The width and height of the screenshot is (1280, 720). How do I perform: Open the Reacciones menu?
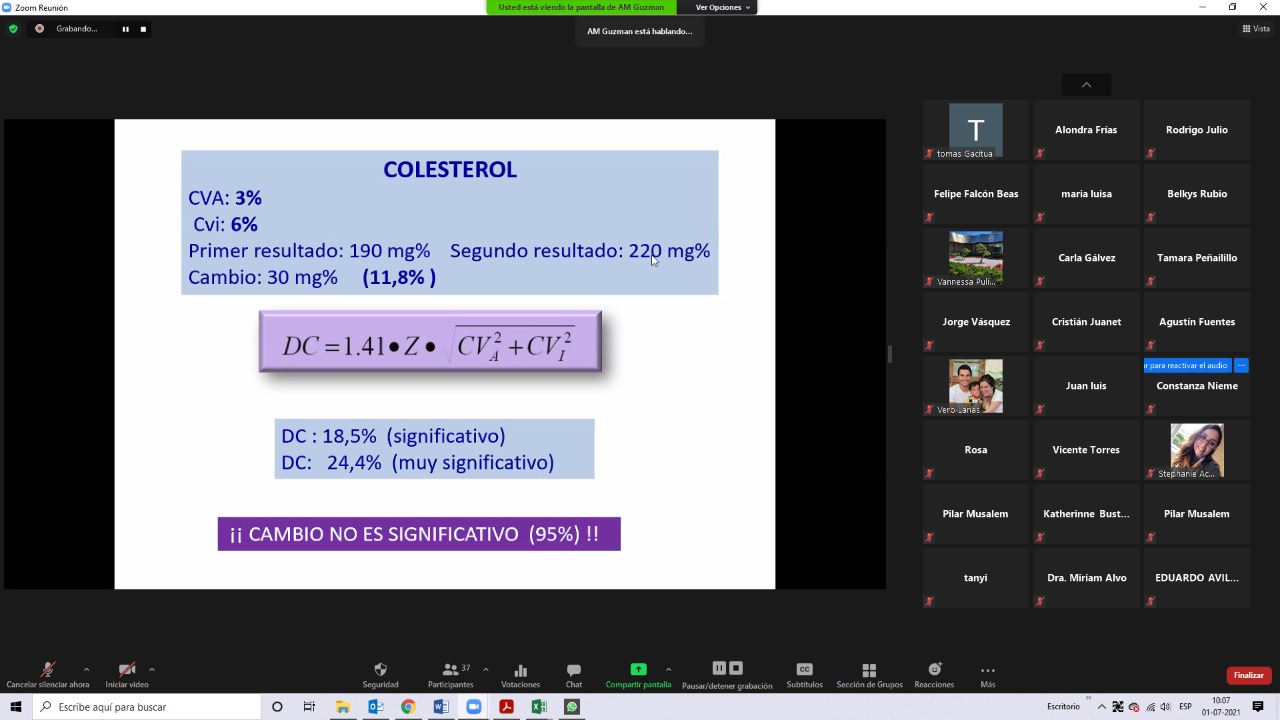coord(934,675)
